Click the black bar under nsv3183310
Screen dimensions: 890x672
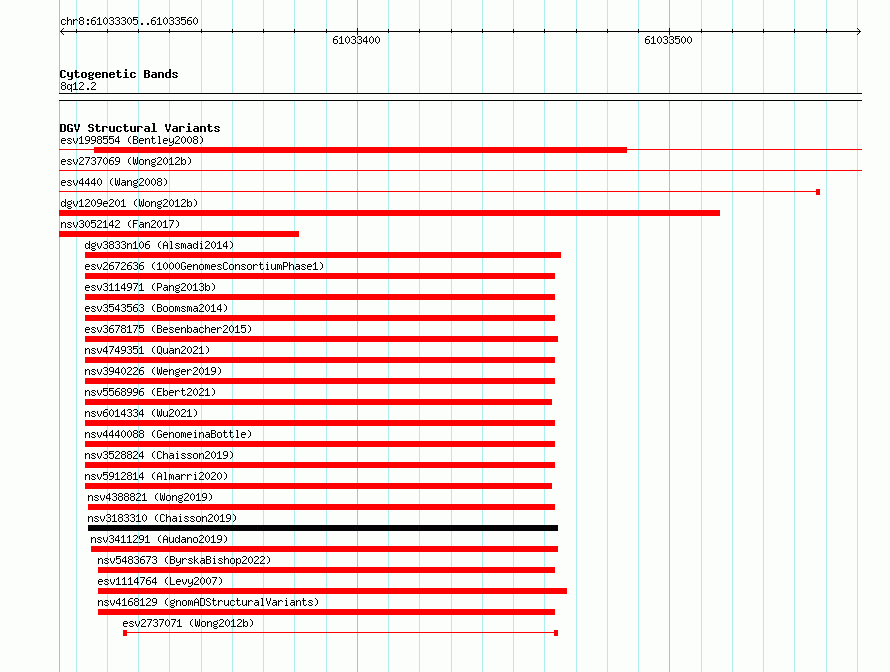pyautogui.click(x=322, y=528)
